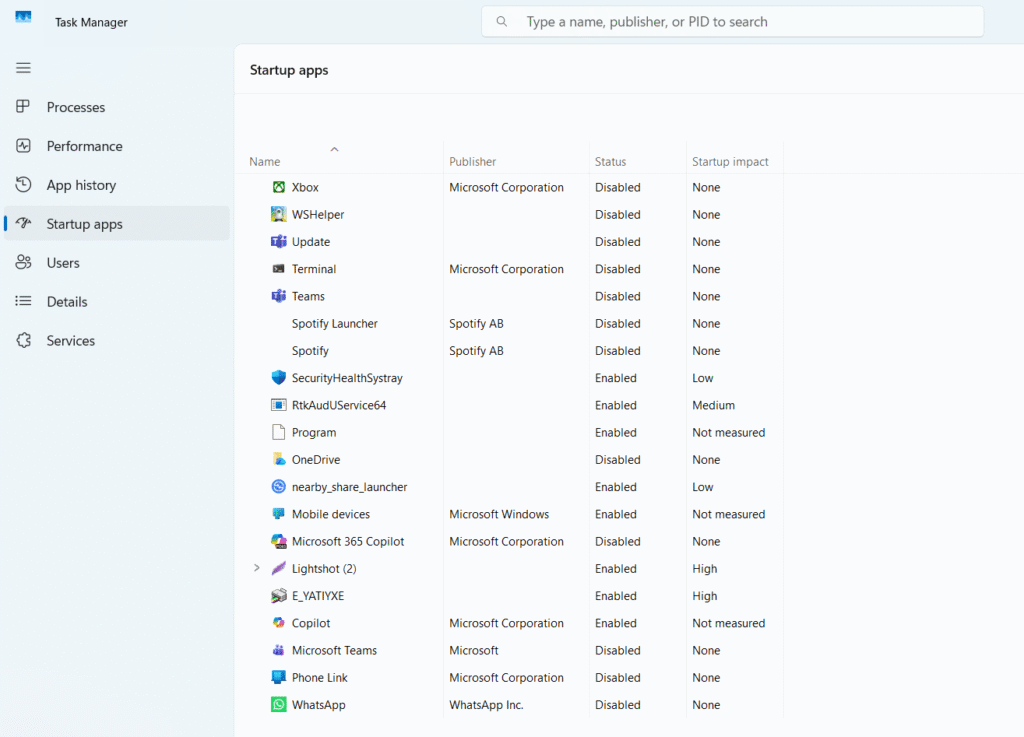This screenshot has height=737, width=1024.
Task: Click the Update Teams icon
Action: coord(279,242)
